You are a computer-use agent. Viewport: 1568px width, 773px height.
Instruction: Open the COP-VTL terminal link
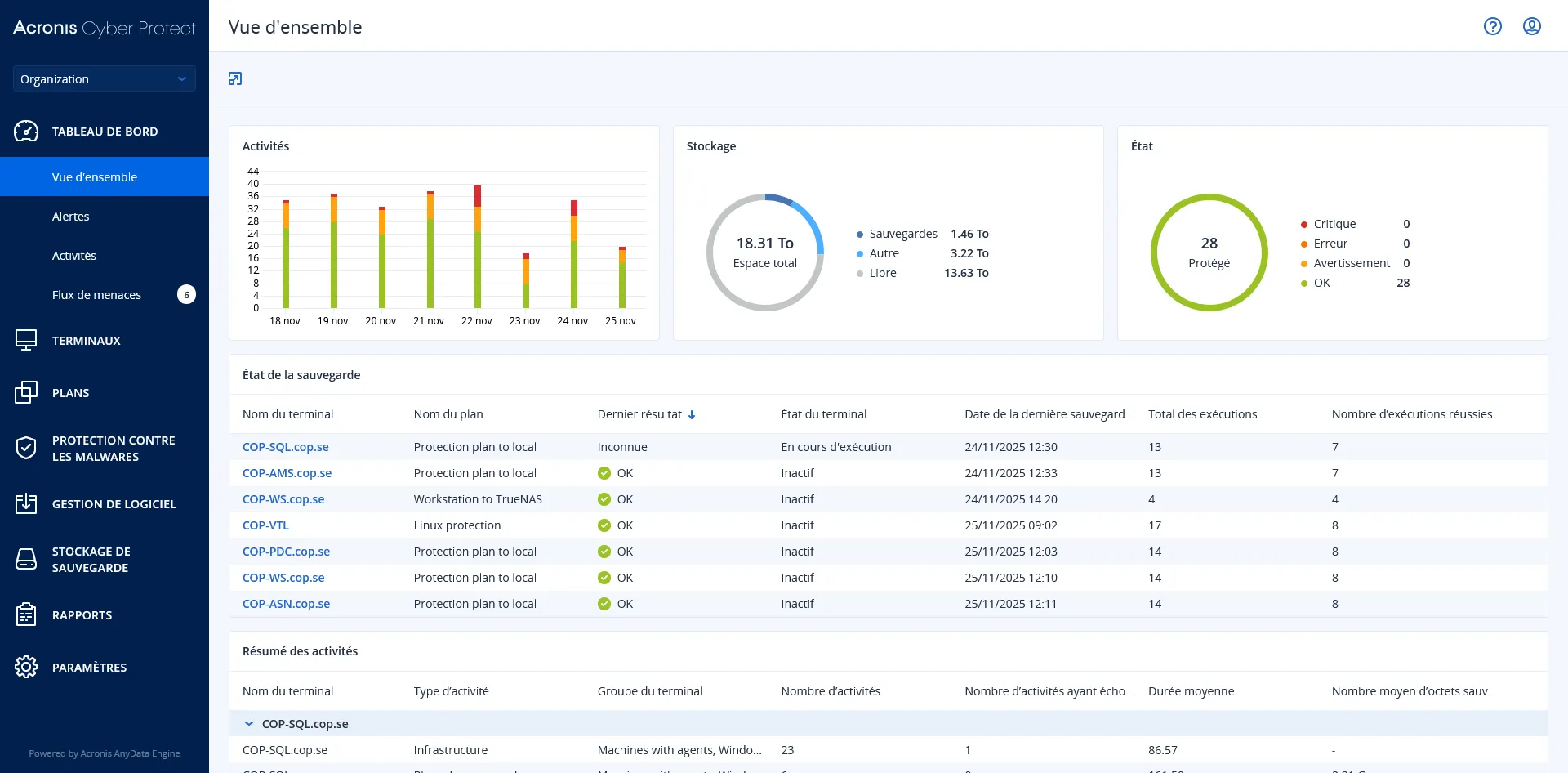tap(265, 525)
